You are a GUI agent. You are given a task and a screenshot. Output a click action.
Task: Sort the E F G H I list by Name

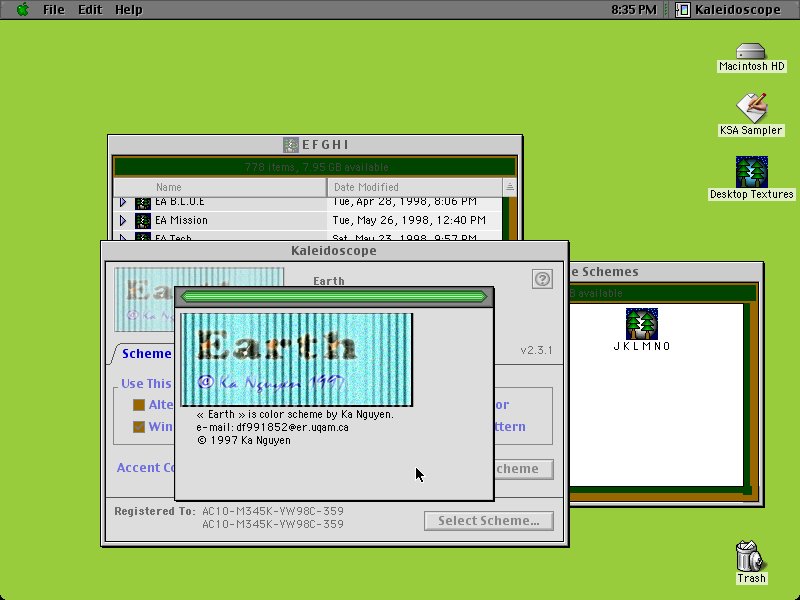point(220,187)
